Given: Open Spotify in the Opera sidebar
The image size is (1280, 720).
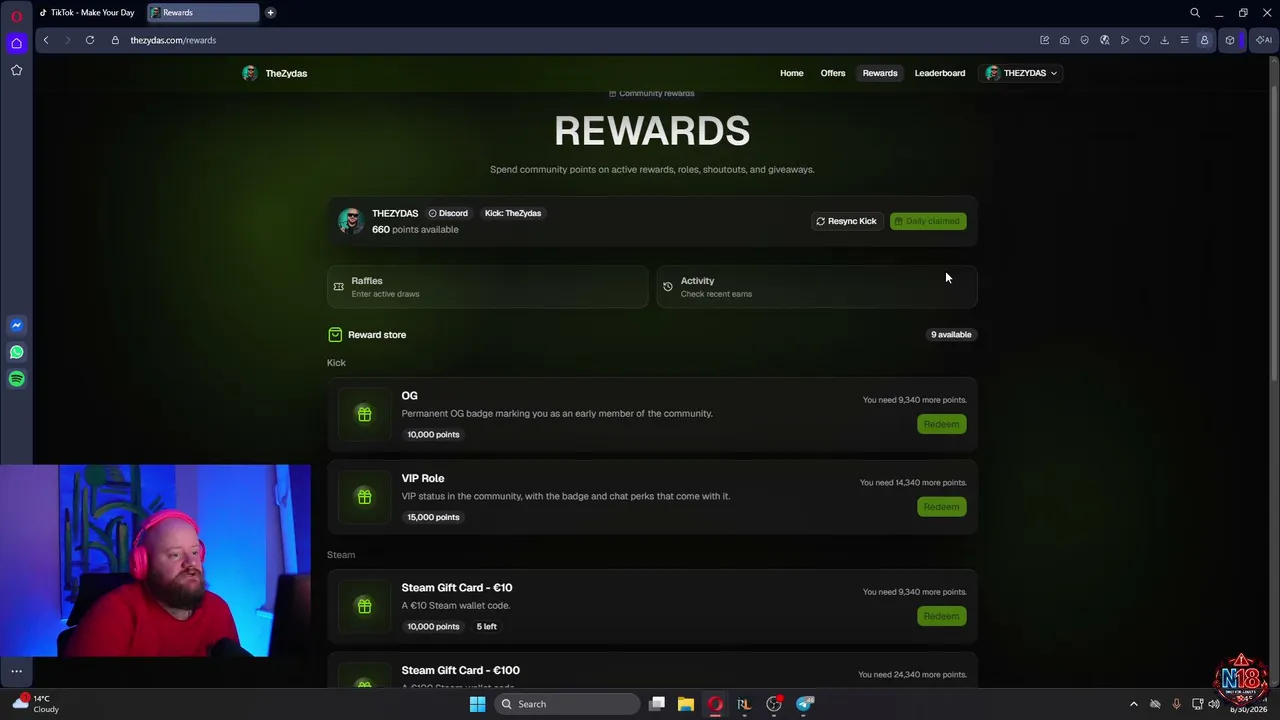Looking at the screenshot, I should 16,379.
